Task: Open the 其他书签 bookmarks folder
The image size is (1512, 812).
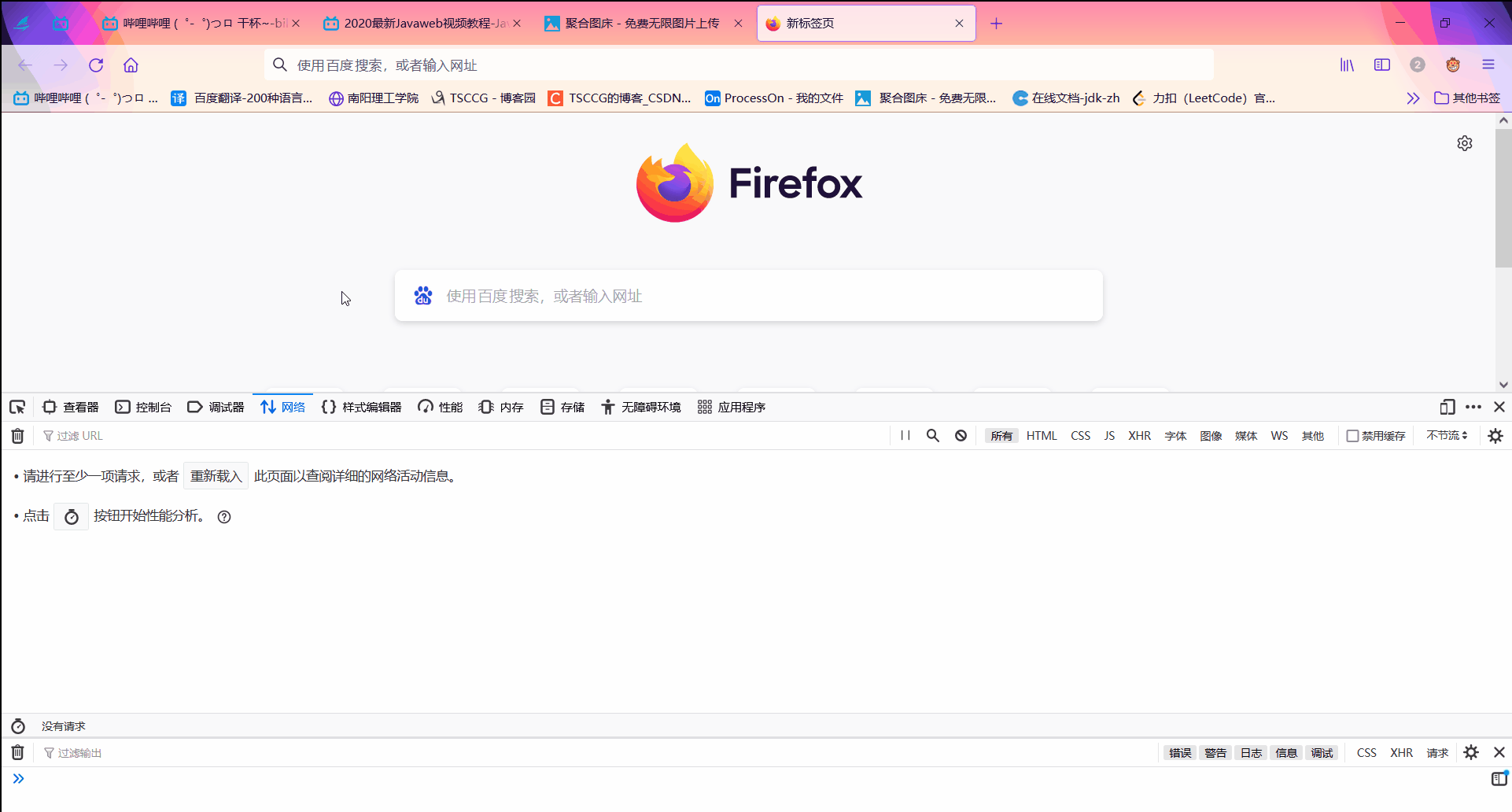Action: (x=1467, y=98)
